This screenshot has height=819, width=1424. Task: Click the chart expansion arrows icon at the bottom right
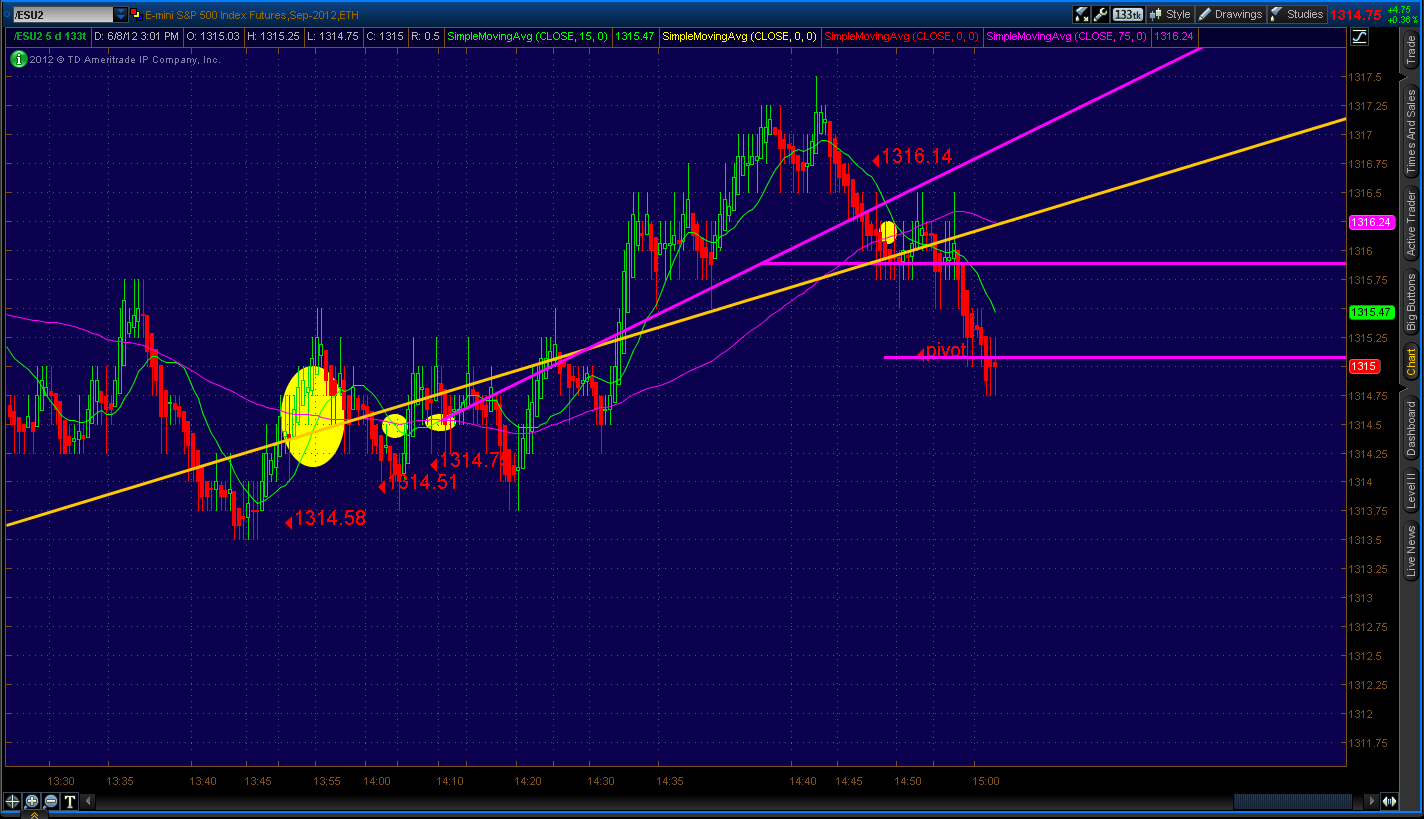point(1390,801)
